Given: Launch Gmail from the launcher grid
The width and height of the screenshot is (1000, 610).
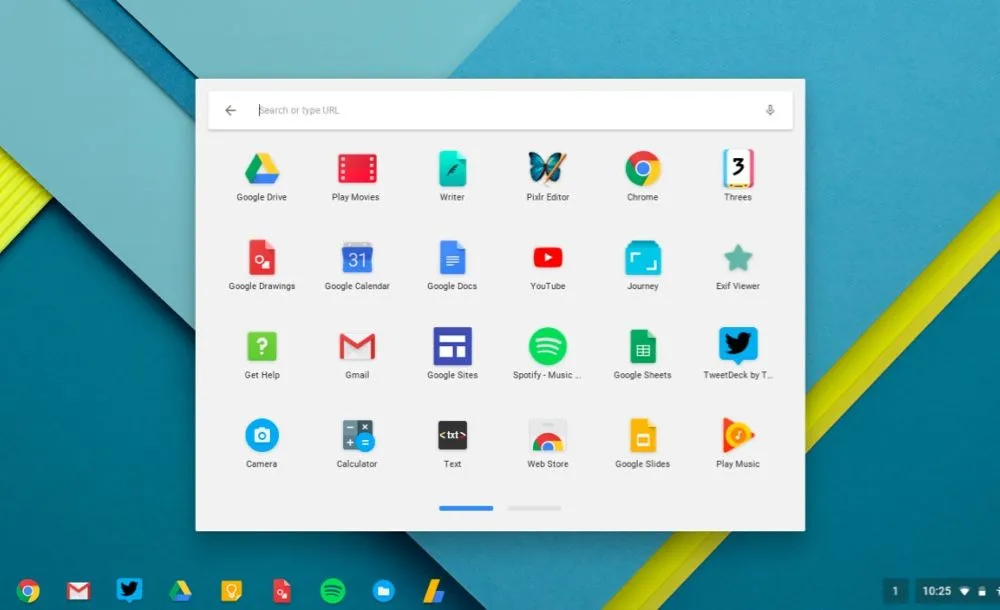Looking at the screenshot, I should pyautogui.click(x=357, y=346).
